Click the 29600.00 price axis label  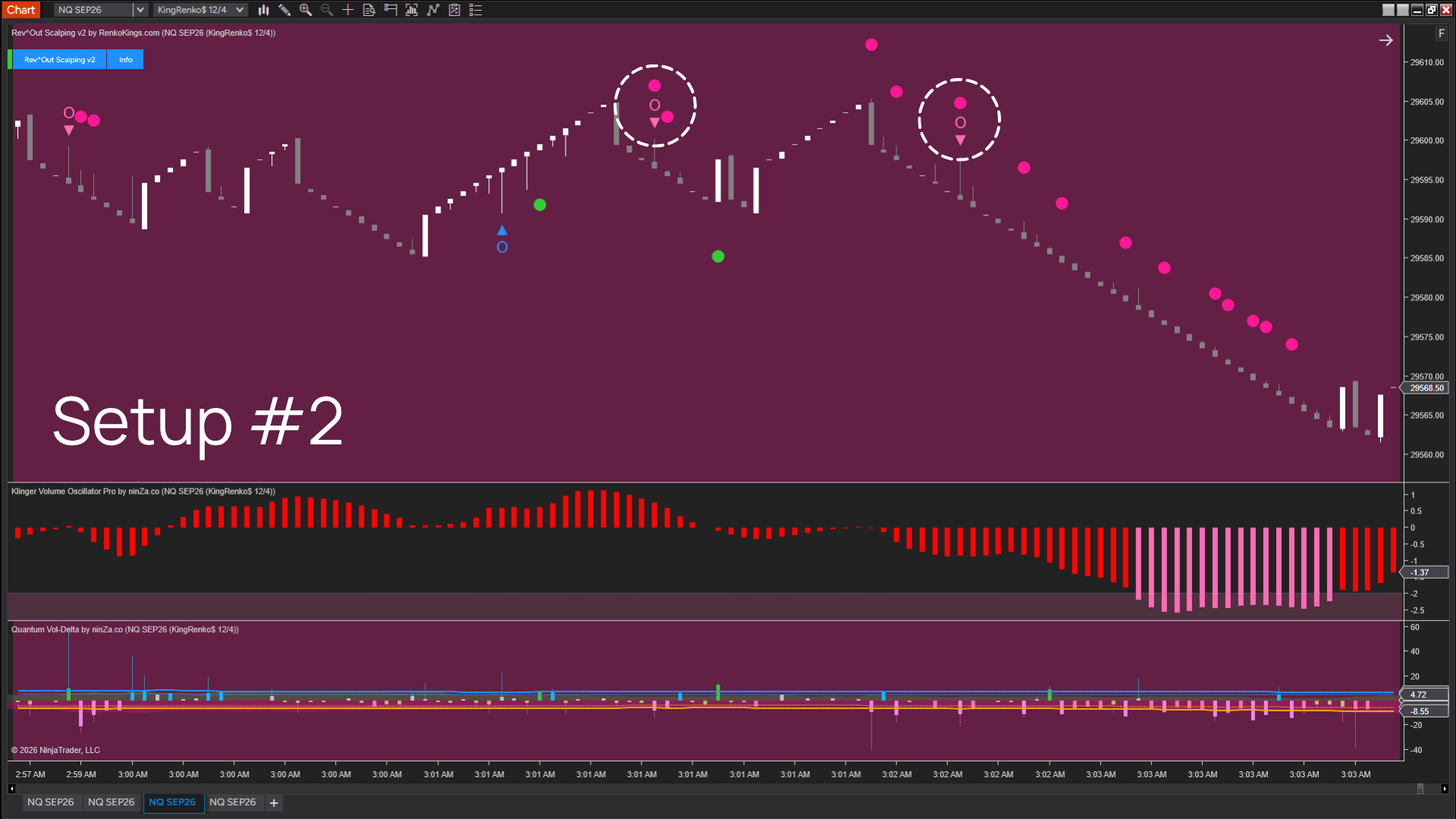point(1426,140)
